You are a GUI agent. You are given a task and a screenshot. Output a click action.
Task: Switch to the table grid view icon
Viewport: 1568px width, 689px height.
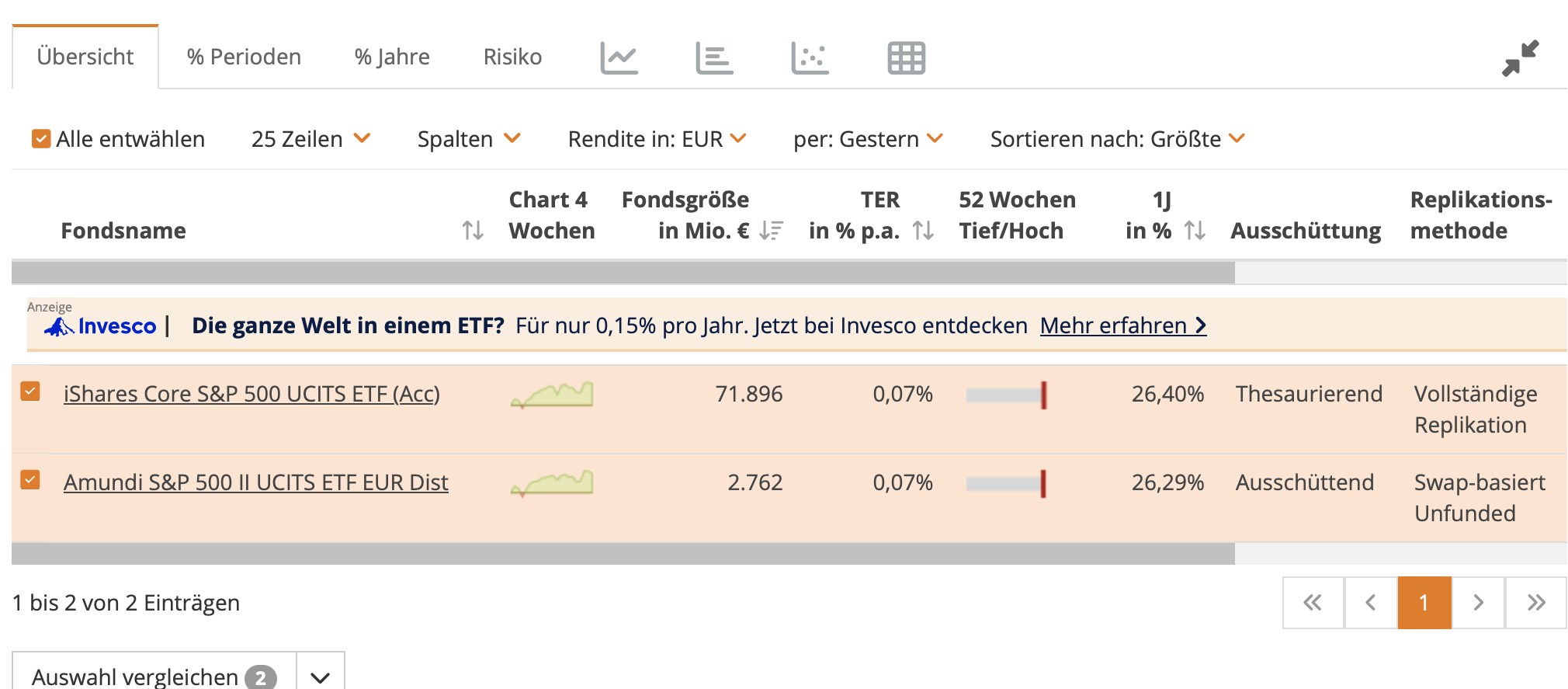click(x=906, y=57)
